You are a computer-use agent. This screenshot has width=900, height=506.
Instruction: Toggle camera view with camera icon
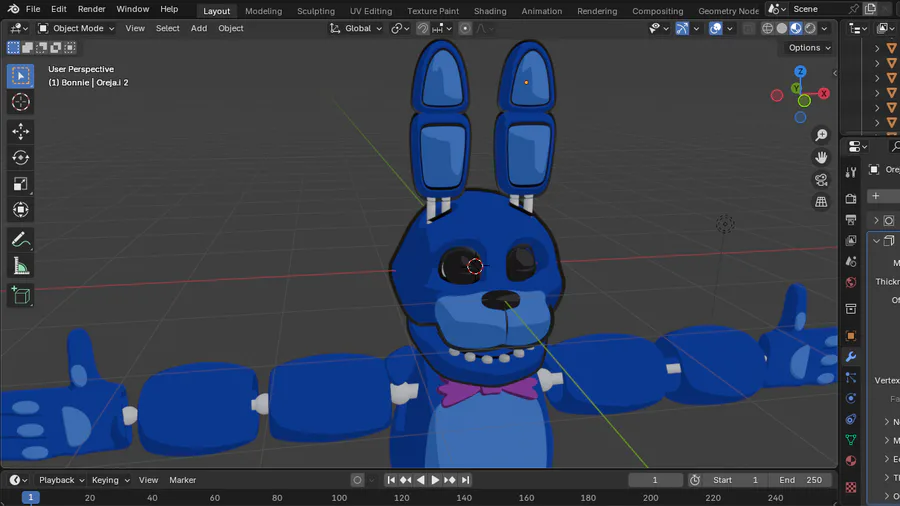coord(821,180)
